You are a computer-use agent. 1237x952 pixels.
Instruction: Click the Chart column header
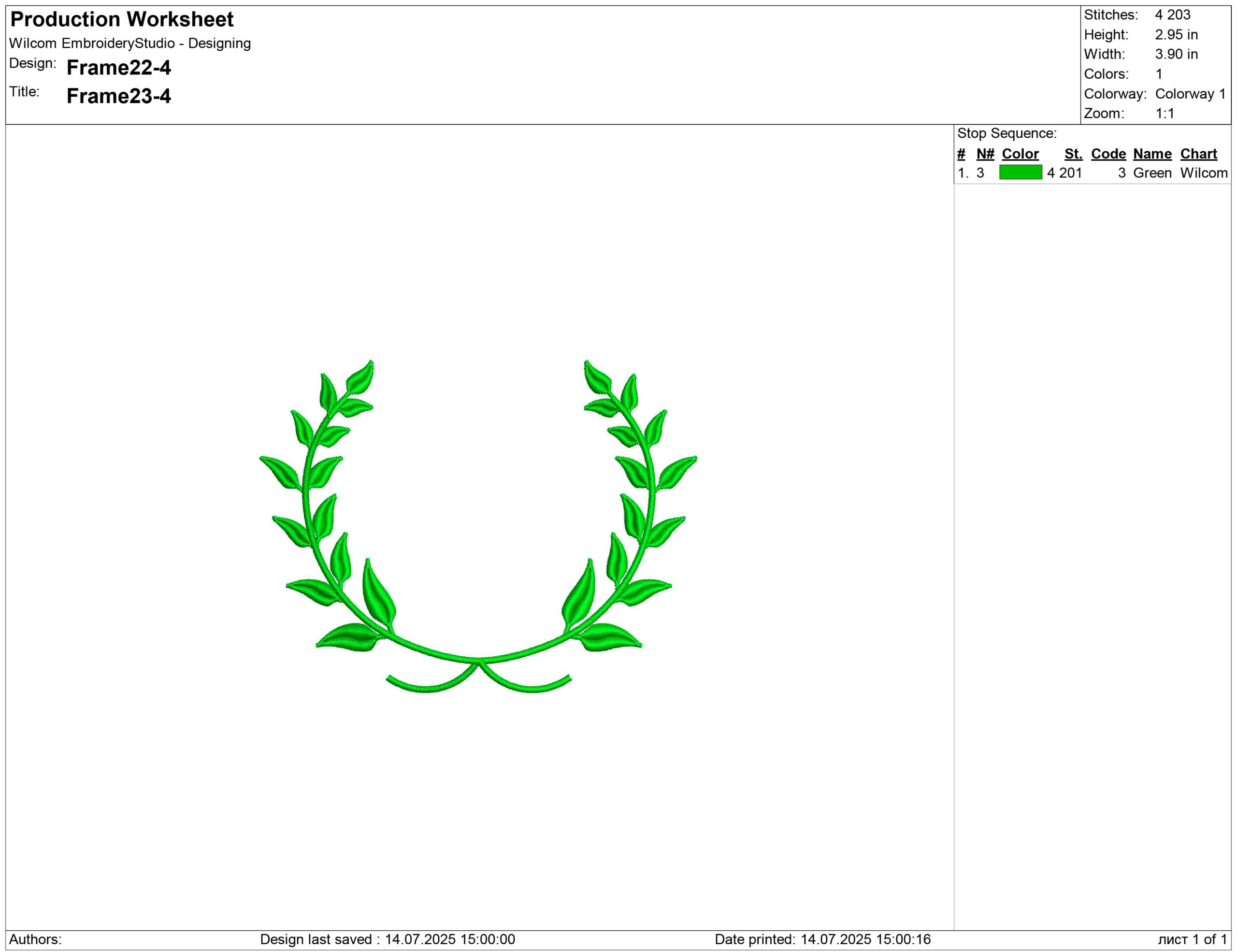[1198, 154]
